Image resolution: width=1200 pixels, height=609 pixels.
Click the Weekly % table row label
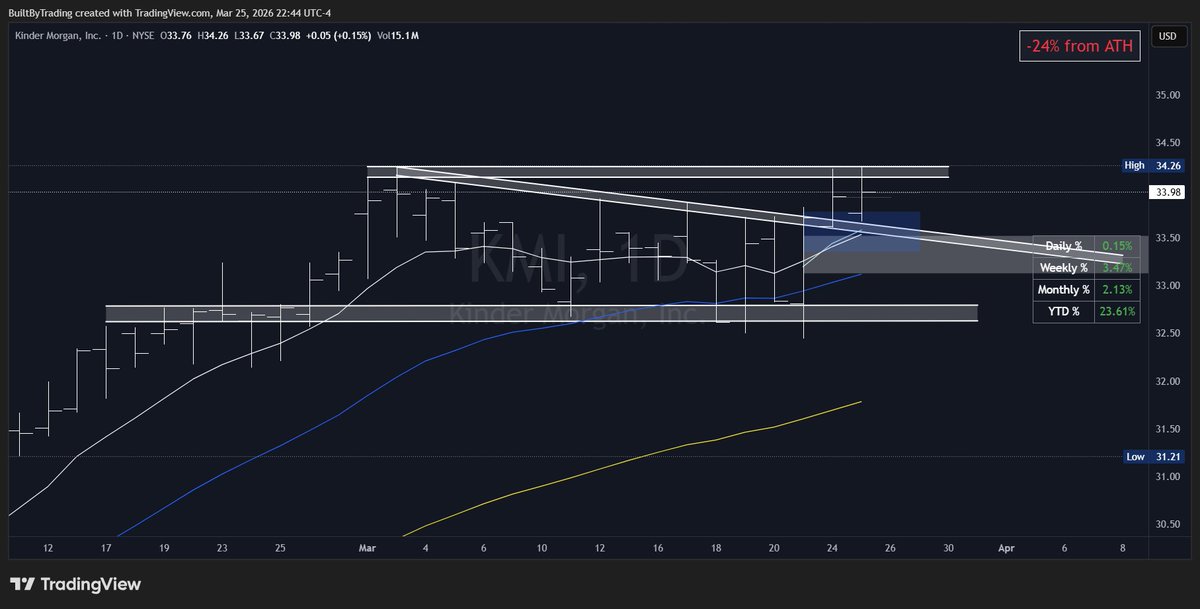1064,268
